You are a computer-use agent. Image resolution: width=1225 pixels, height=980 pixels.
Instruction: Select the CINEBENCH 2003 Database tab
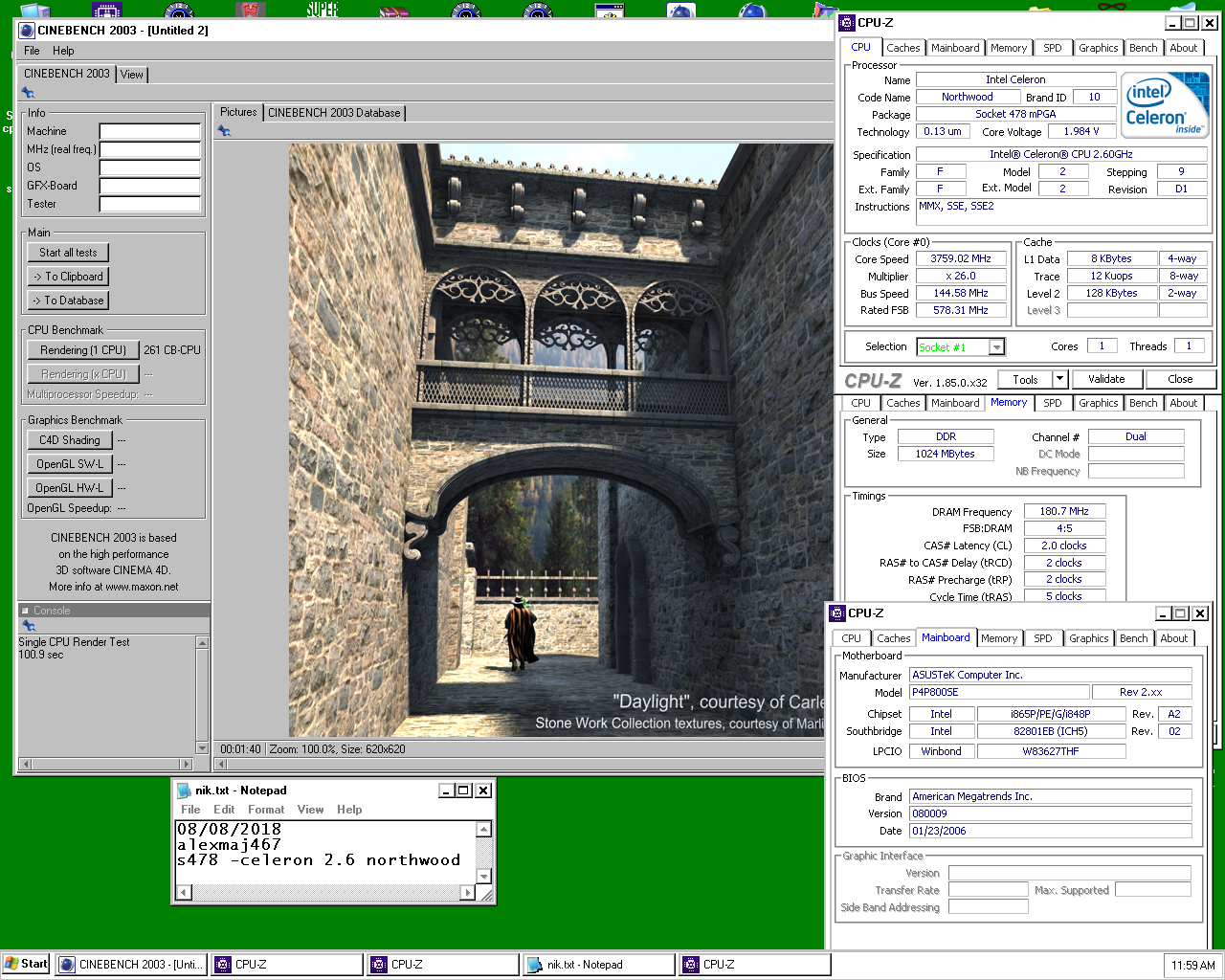point(334,113)
